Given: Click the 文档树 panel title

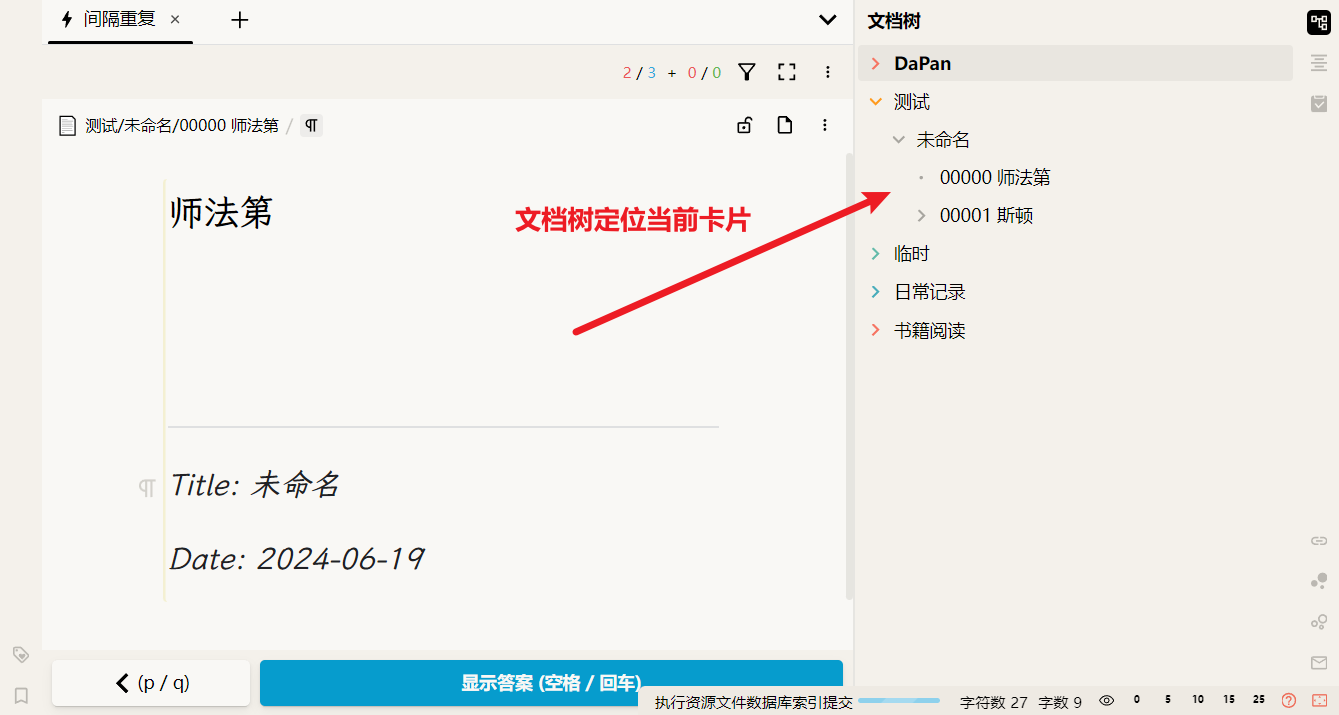Looking at the screenshot, I should [894, 20].
